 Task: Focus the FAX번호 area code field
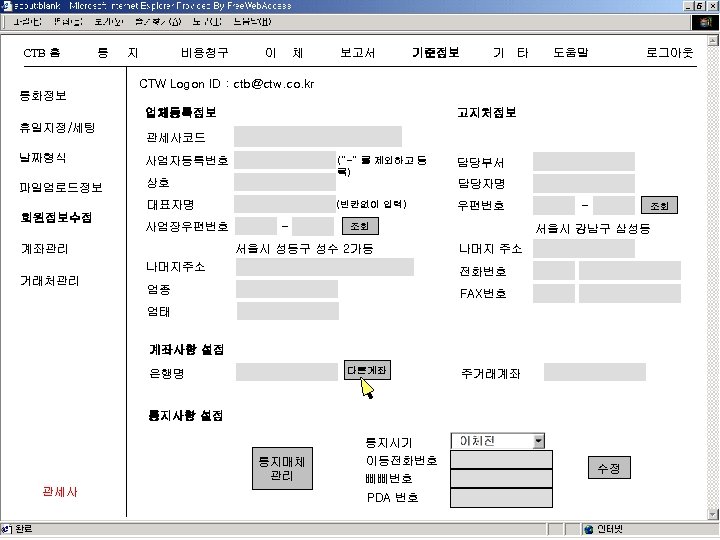554,293
